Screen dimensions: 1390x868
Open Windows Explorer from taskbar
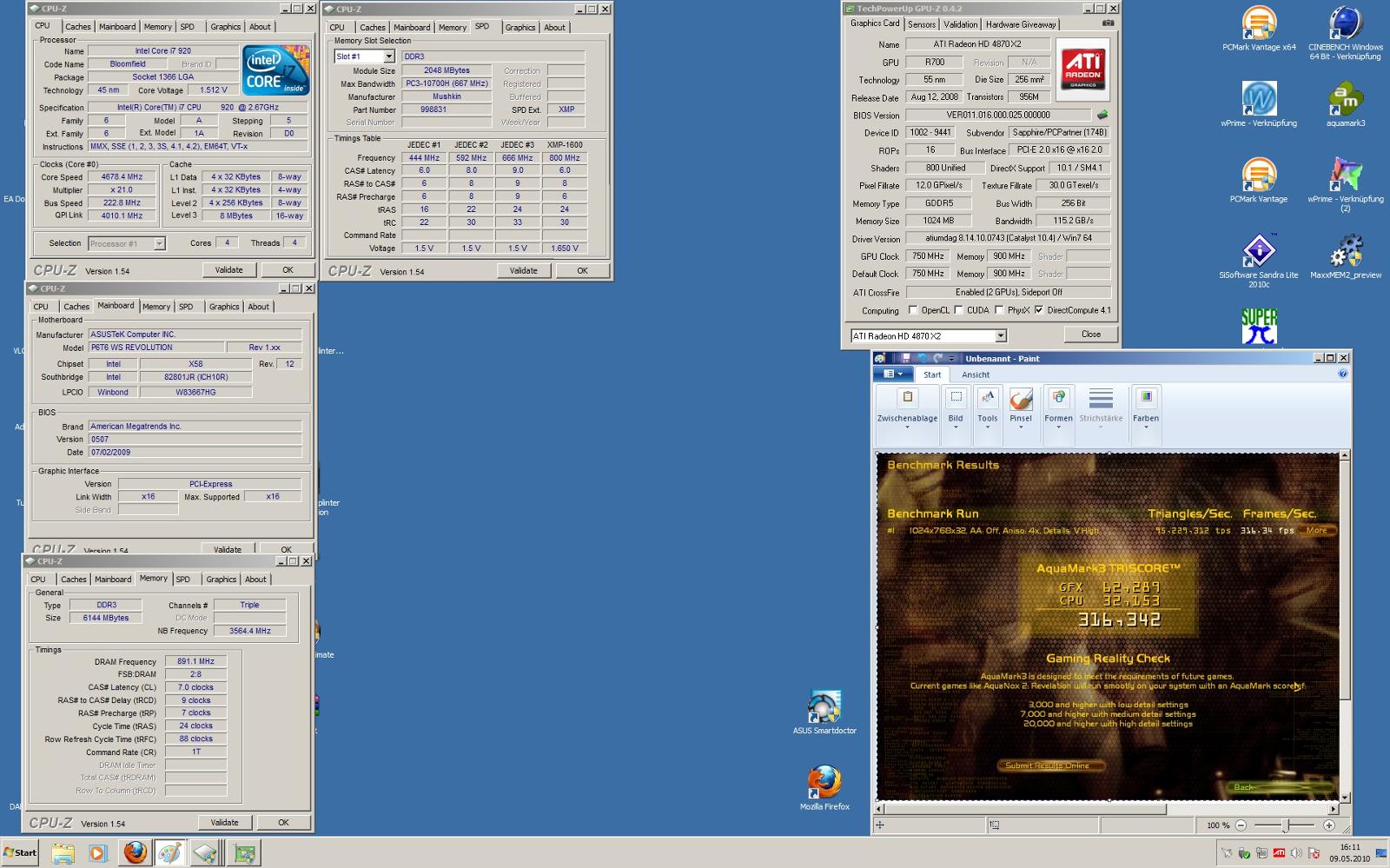[63, 852]
